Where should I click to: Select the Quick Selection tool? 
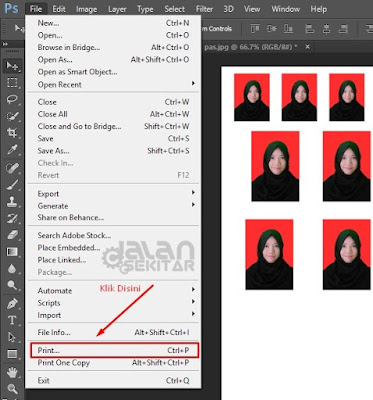(x=12, y=116)
